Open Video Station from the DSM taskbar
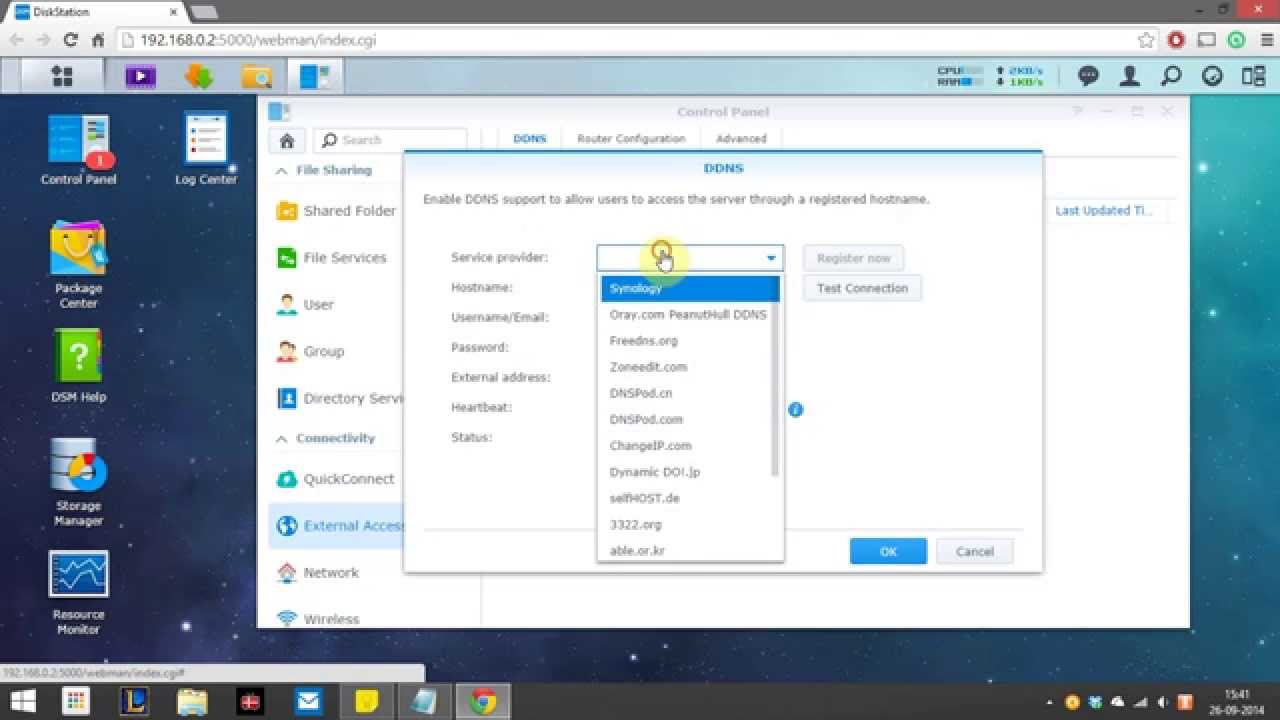Screen dimensions: 1280x720 [x=140, y=76]
